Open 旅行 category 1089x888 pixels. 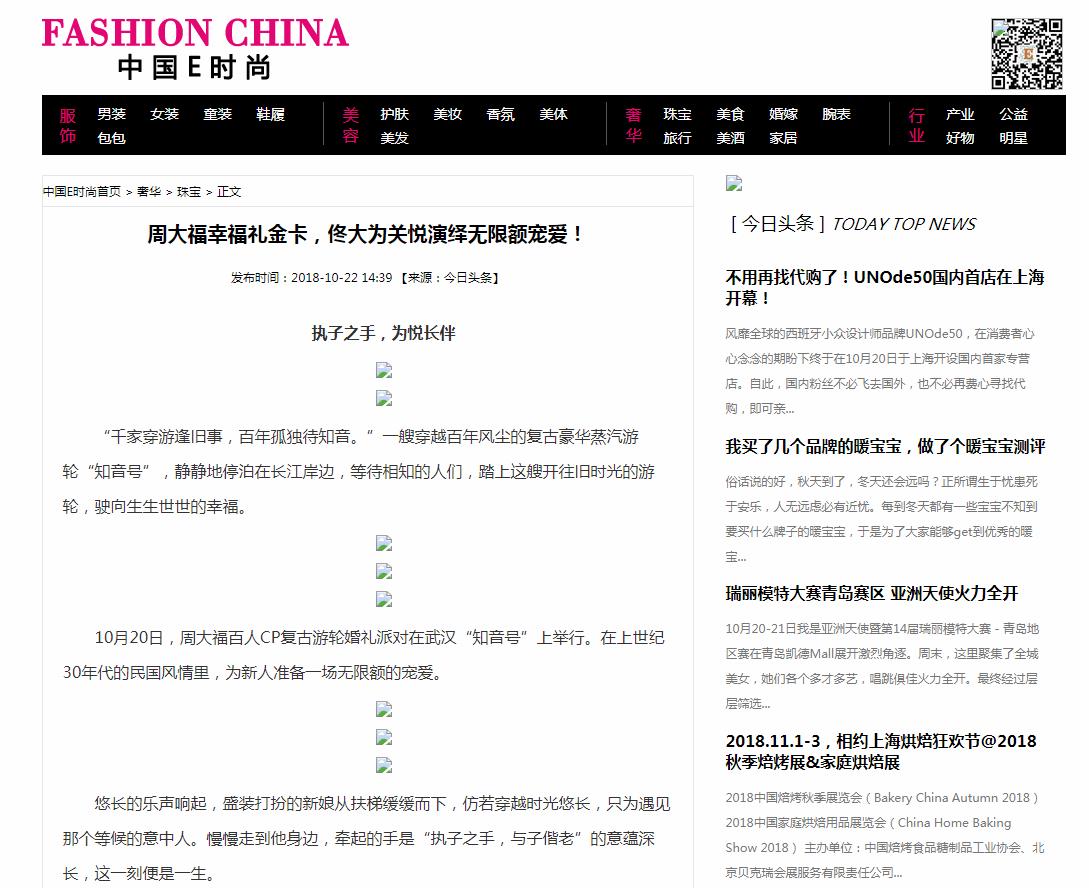[x=677, y=137]
